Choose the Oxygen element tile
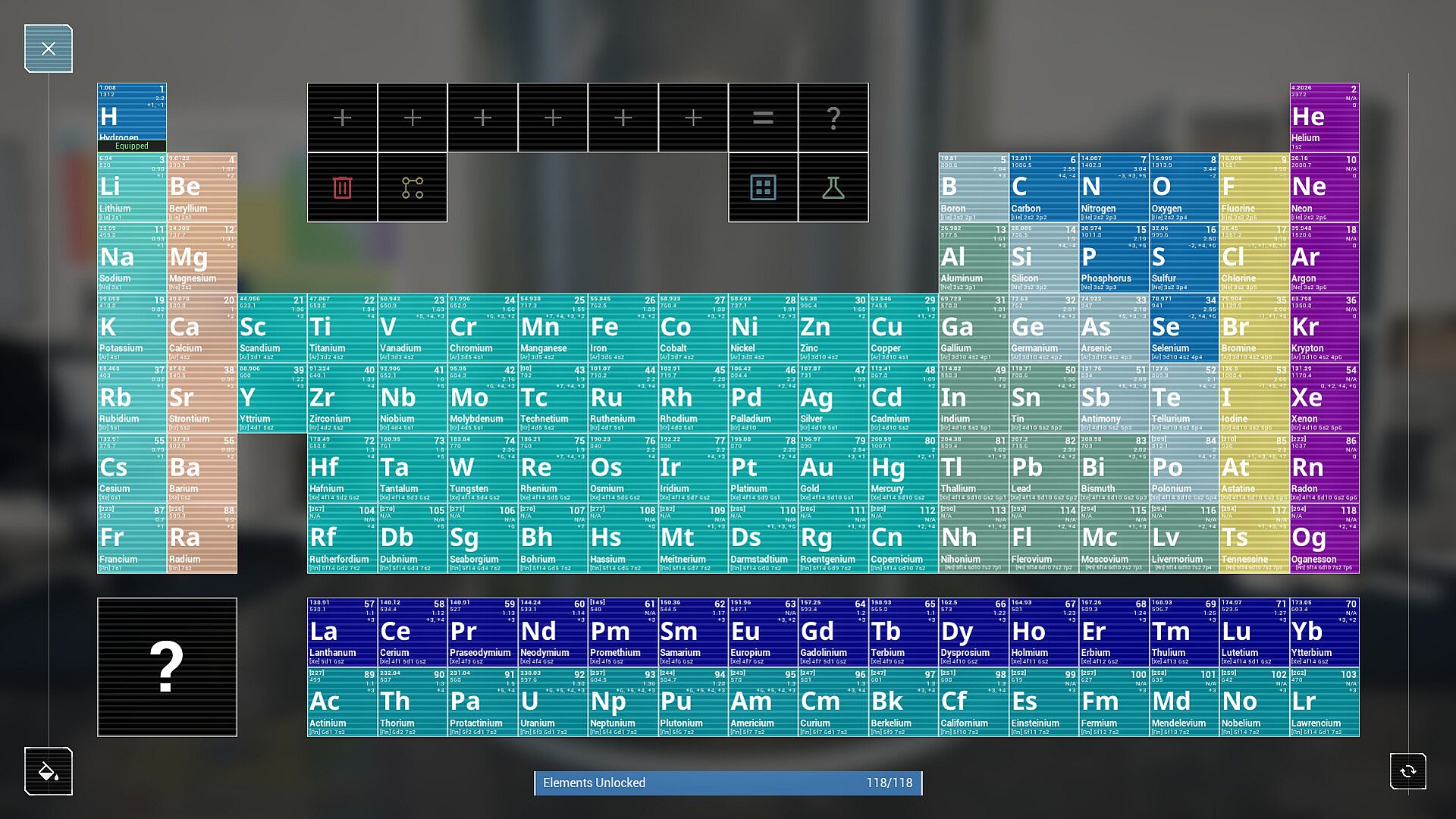 (1184, 188)
